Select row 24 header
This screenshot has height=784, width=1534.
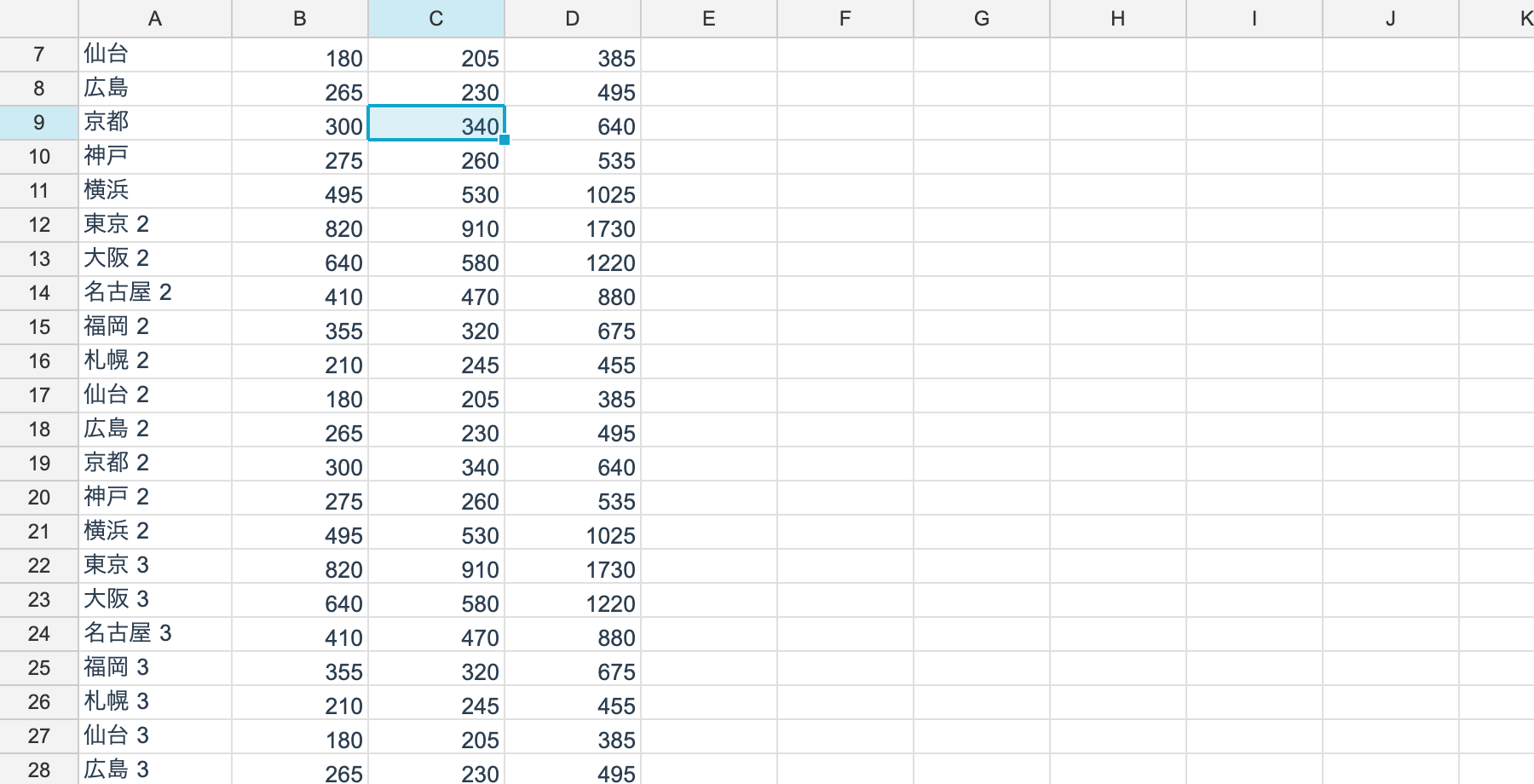(39, 634)
